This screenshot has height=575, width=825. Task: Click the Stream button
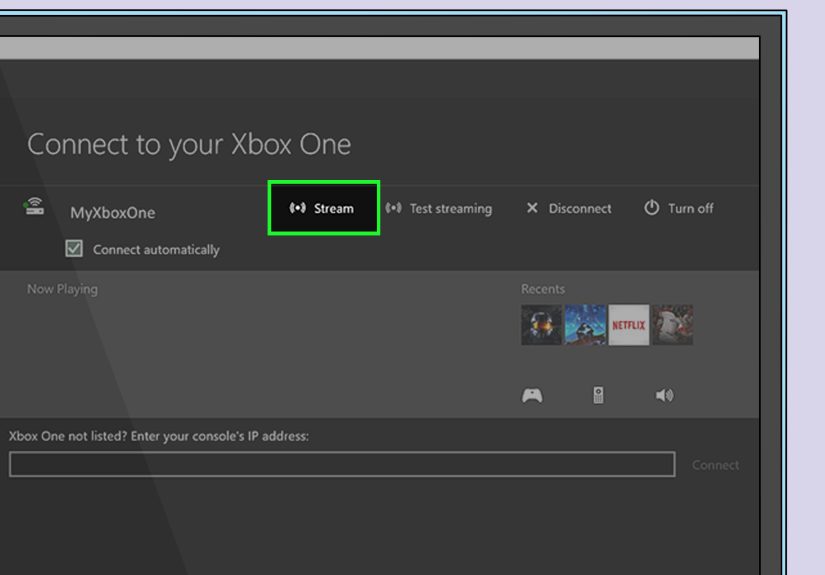[324, 208]
